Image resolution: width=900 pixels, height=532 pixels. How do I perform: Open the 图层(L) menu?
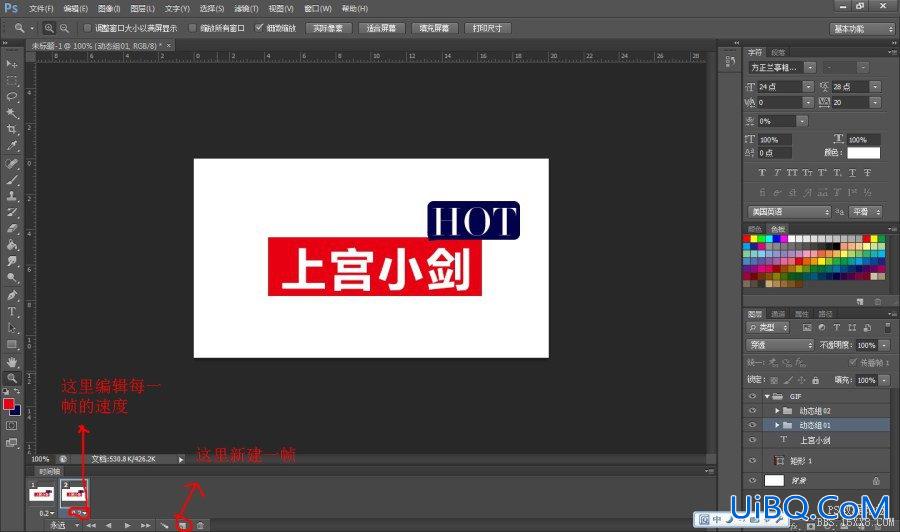click(x=142, y=9)
